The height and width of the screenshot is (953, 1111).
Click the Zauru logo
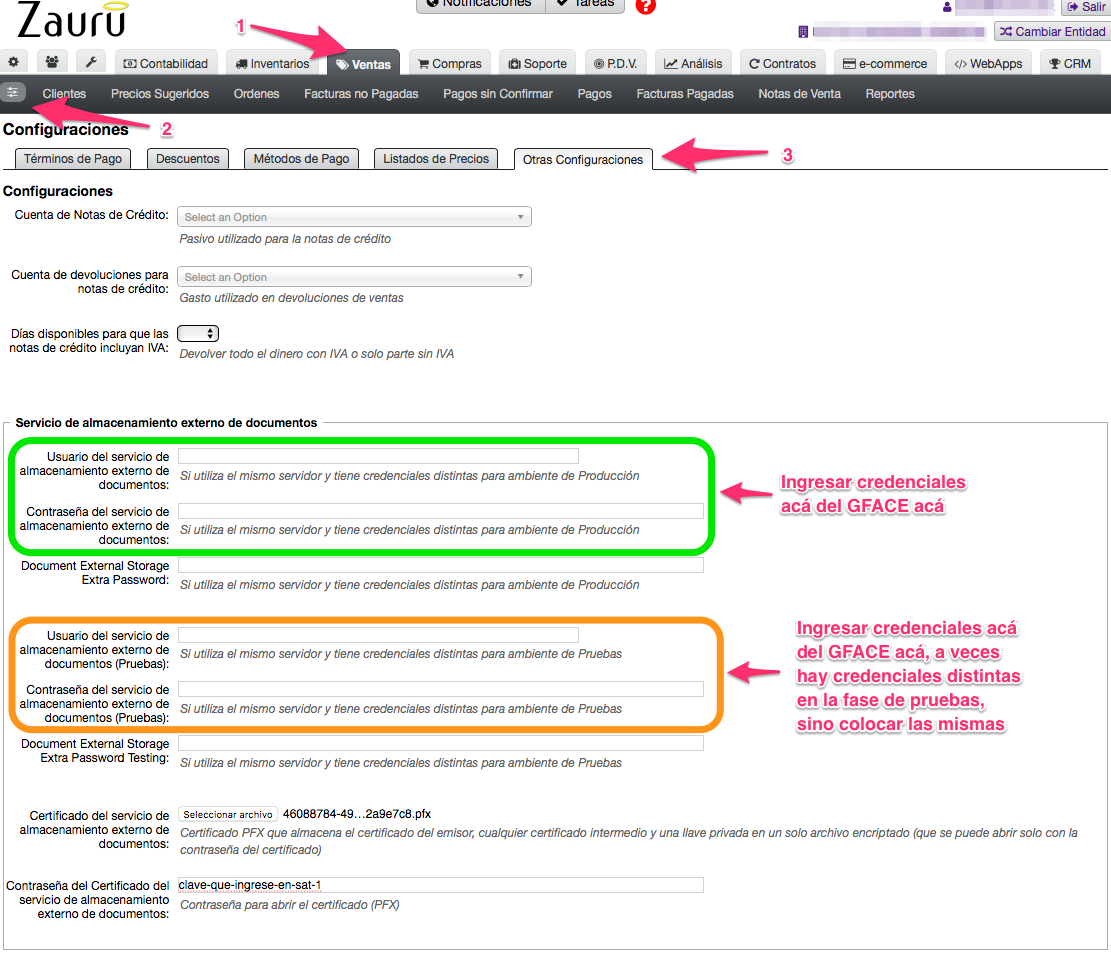coord(71,19)
